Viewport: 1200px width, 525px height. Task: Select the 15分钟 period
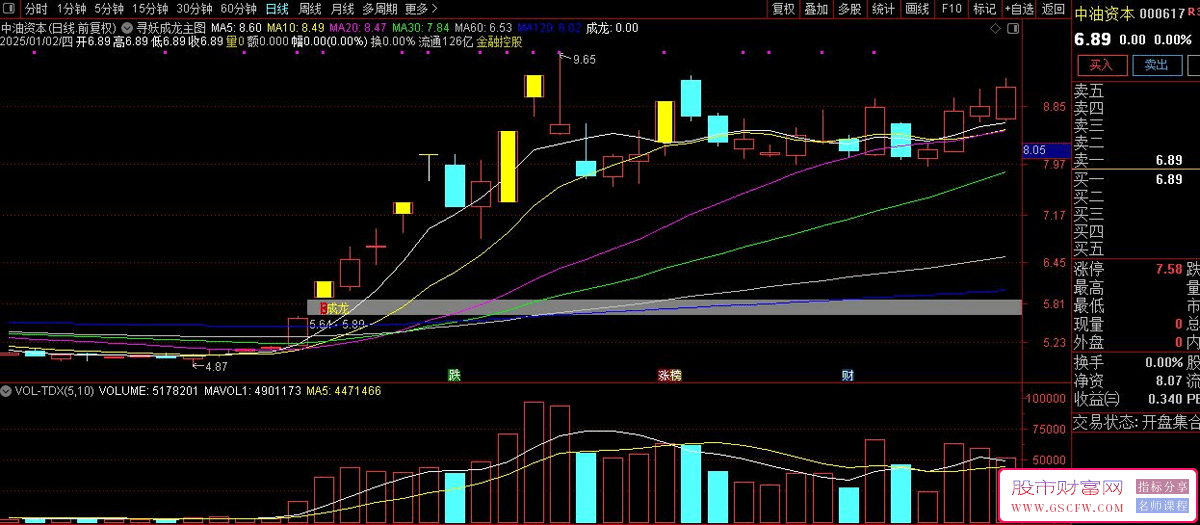click(150, 9)
